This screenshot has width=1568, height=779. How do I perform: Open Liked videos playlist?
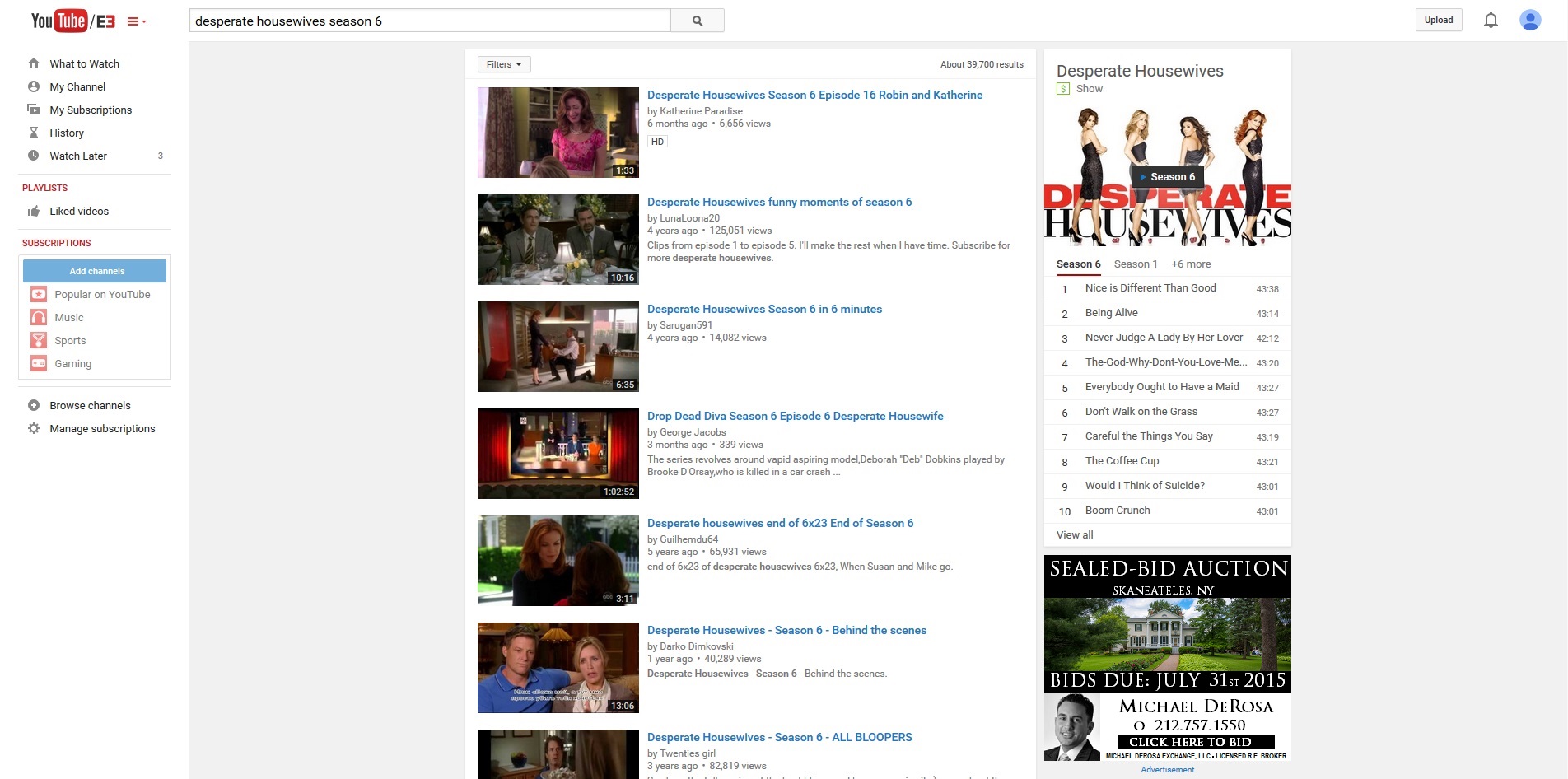(79, 211)
